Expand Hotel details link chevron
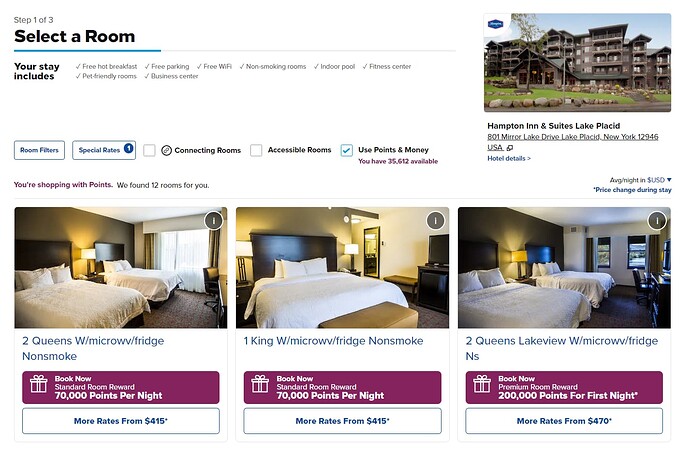The height and width of the screenshot is (449, 690). (x=529, y=158)
